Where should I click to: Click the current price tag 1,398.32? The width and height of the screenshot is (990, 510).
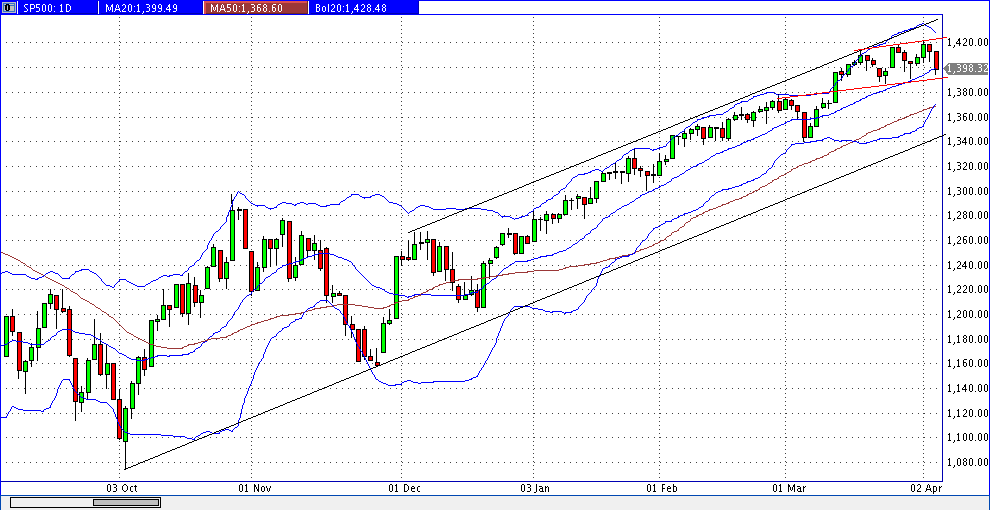click(x=967, y=68)
